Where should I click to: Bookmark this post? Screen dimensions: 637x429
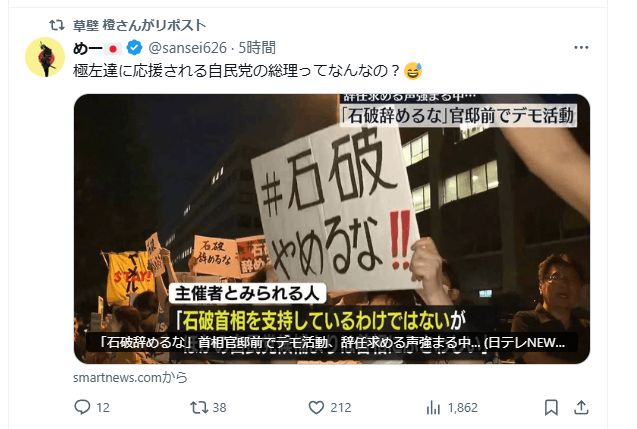coord(551,407)
